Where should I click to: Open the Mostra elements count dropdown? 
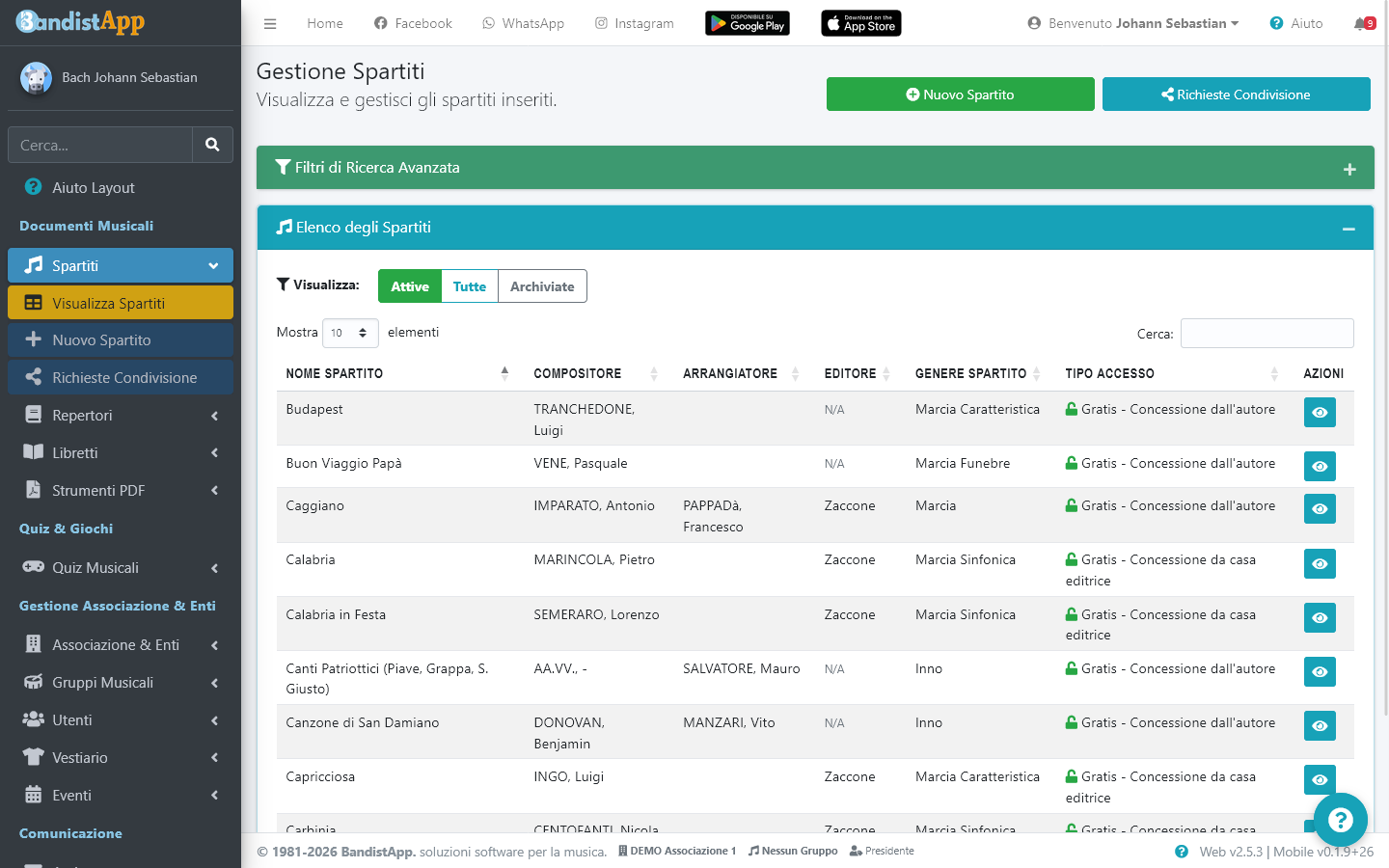coord(349,333)
